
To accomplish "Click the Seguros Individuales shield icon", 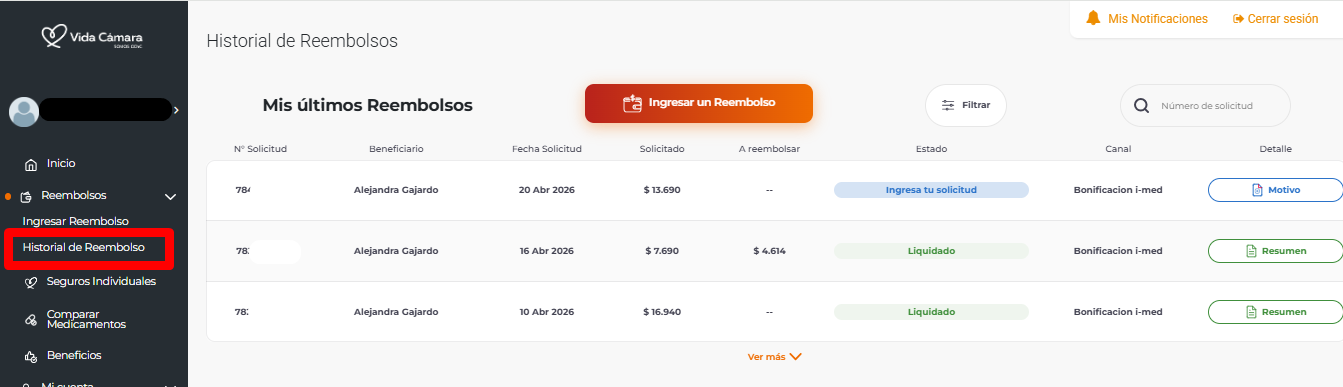I will click(30, 283).
